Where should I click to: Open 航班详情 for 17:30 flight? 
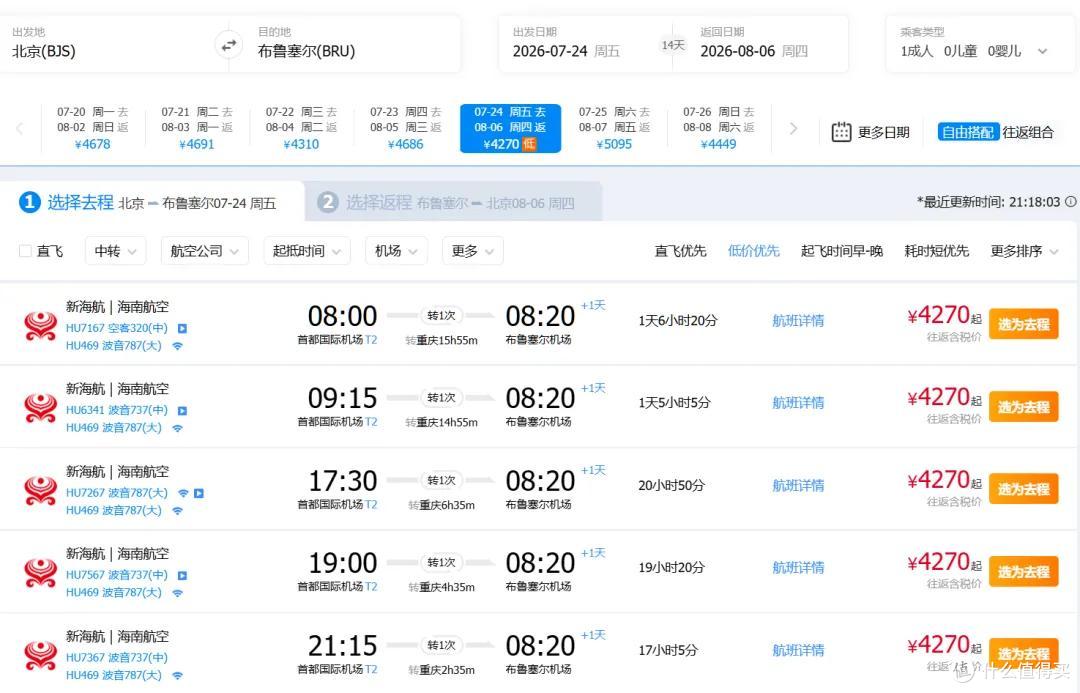798,485
